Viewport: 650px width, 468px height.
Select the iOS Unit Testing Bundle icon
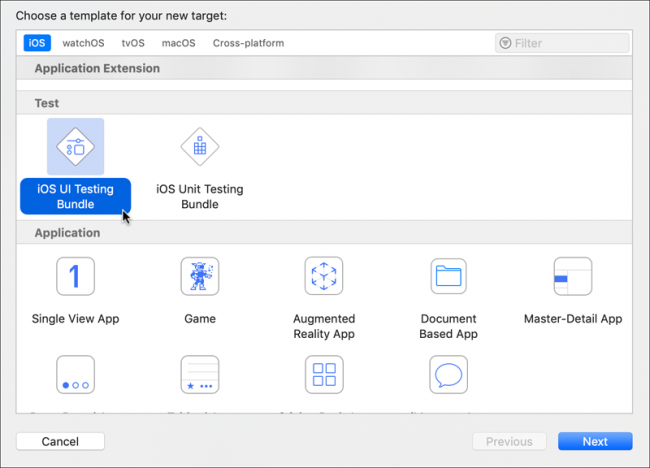click(x=200, y=147)
